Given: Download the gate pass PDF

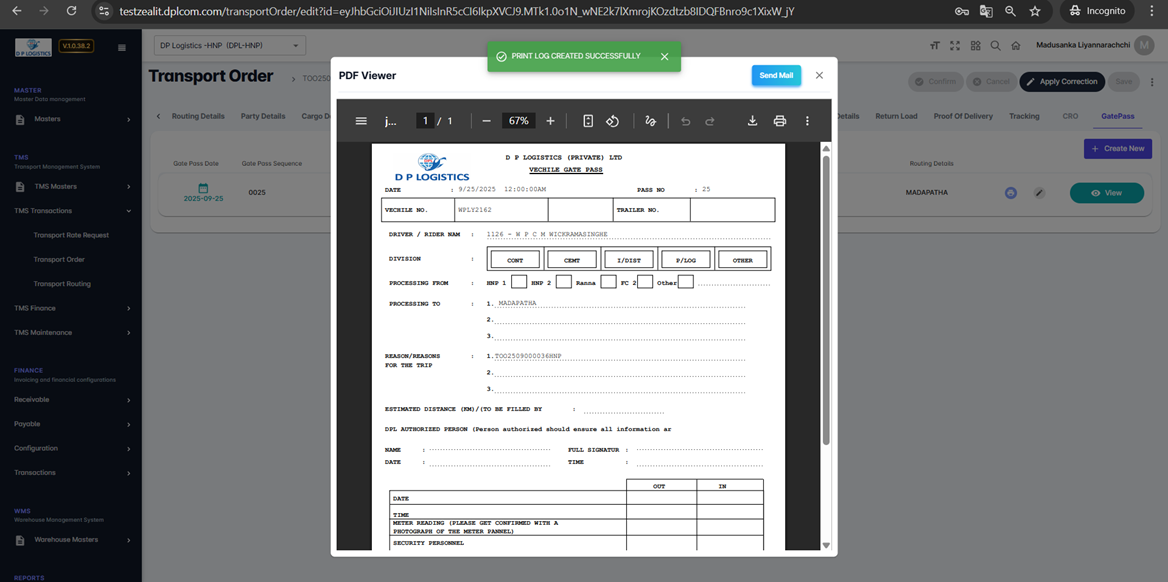Looking at the screenshot, I should point(752,121).
